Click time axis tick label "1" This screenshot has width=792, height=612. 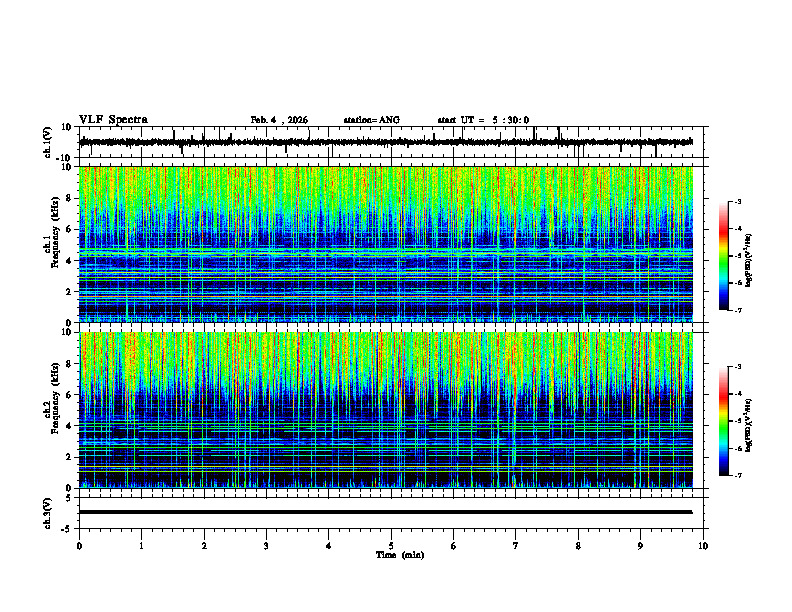(x=141, y=546)
